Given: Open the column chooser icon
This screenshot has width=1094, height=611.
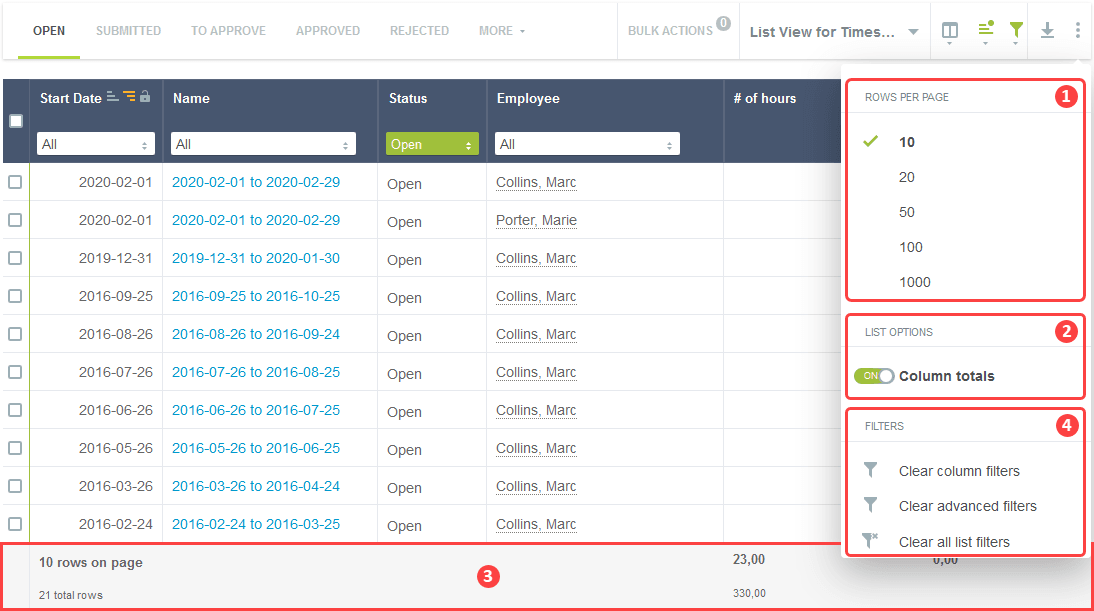Looking at the screenshot, I should 950,31.
